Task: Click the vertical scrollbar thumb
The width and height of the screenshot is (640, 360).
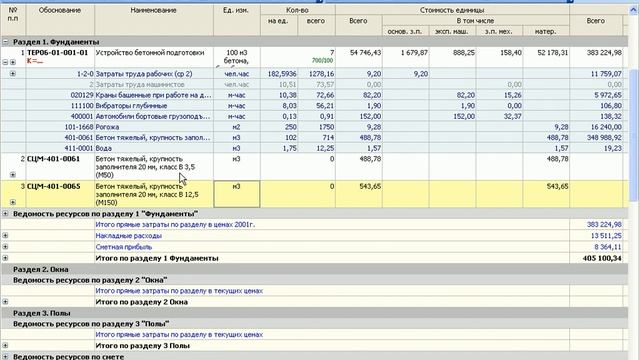Action: 633,135
